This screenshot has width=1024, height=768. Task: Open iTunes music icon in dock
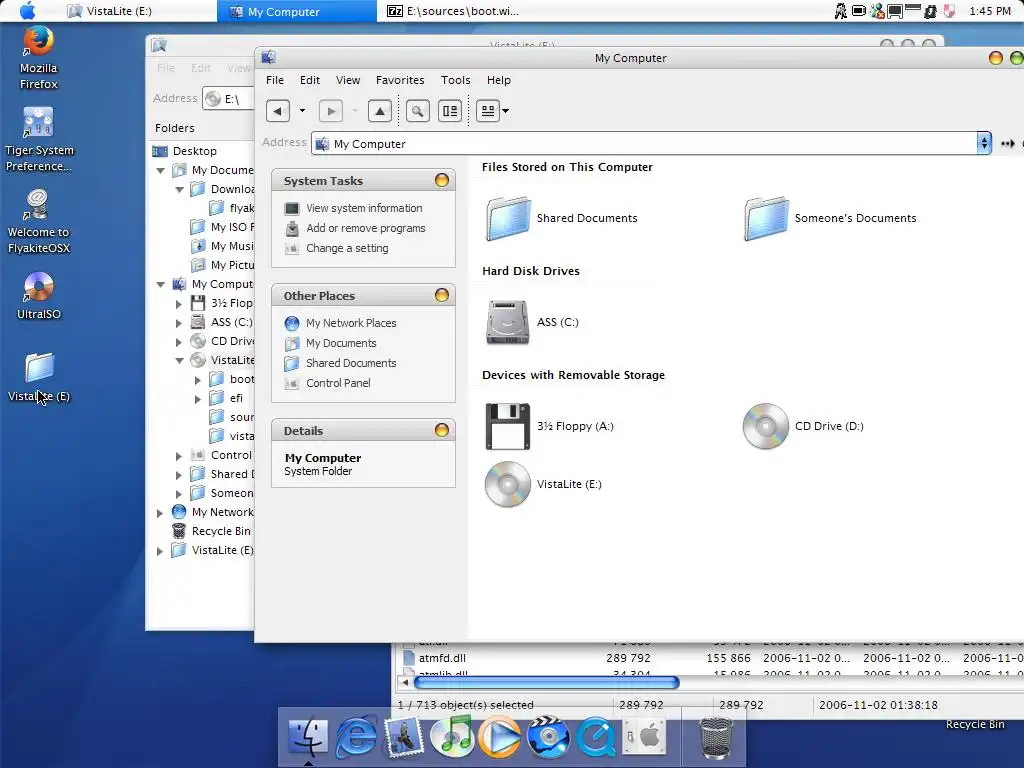coord(452,736)
